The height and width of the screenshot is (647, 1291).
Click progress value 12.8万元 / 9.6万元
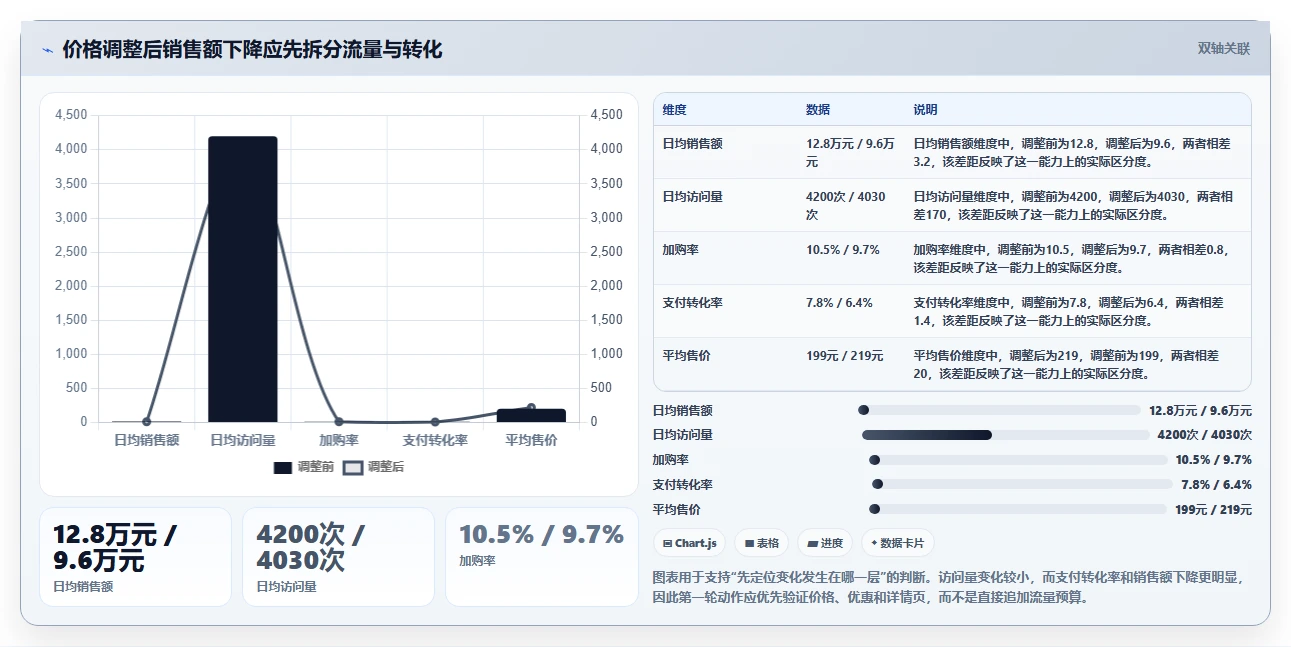(1200, 410)
